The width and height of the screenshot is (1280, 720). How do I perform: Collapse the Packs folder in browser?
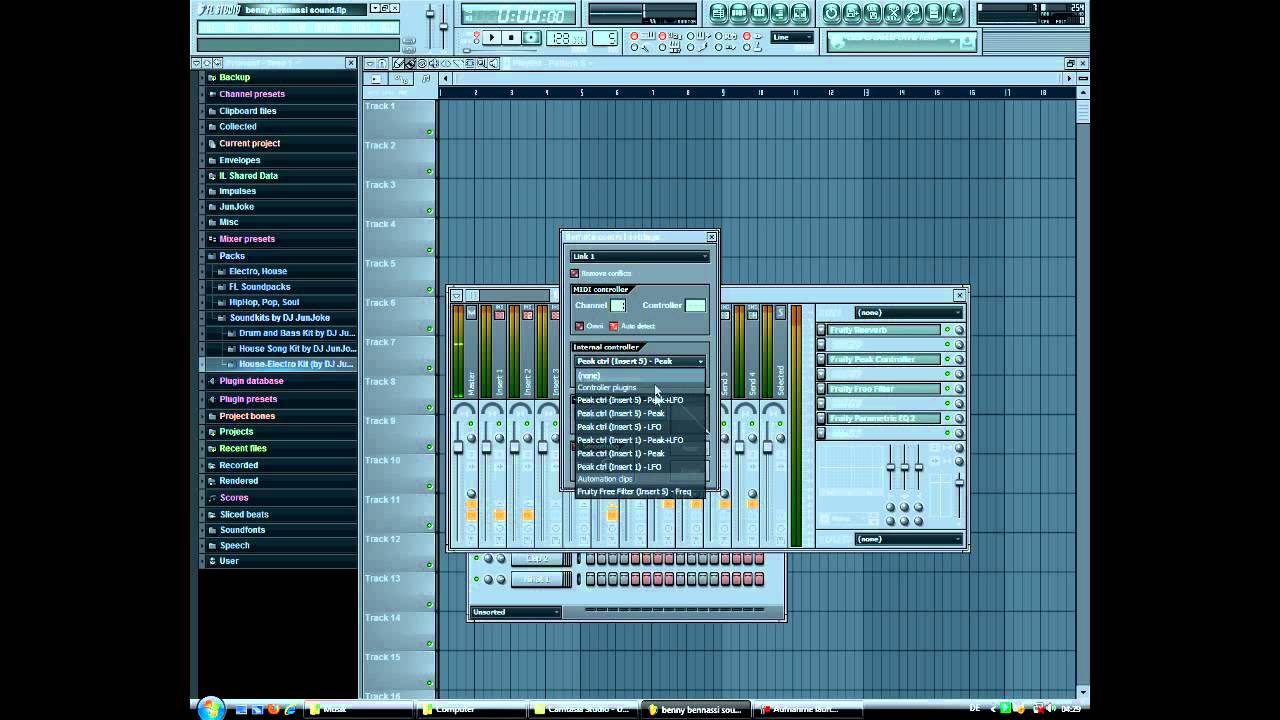(232, 256)
